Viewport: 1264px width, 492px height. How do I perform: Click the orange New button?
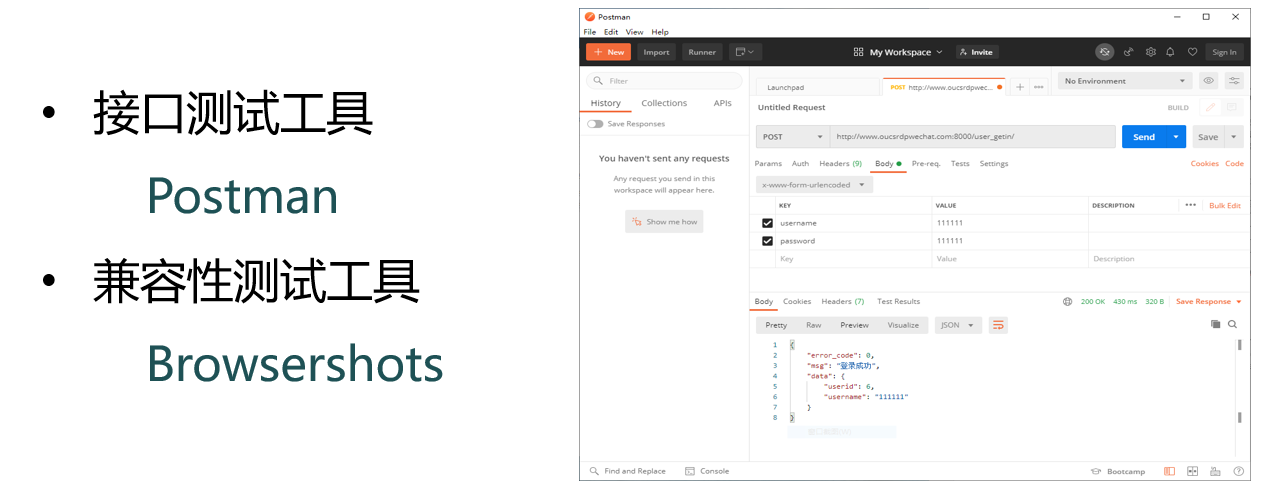(x=608, y=52)
